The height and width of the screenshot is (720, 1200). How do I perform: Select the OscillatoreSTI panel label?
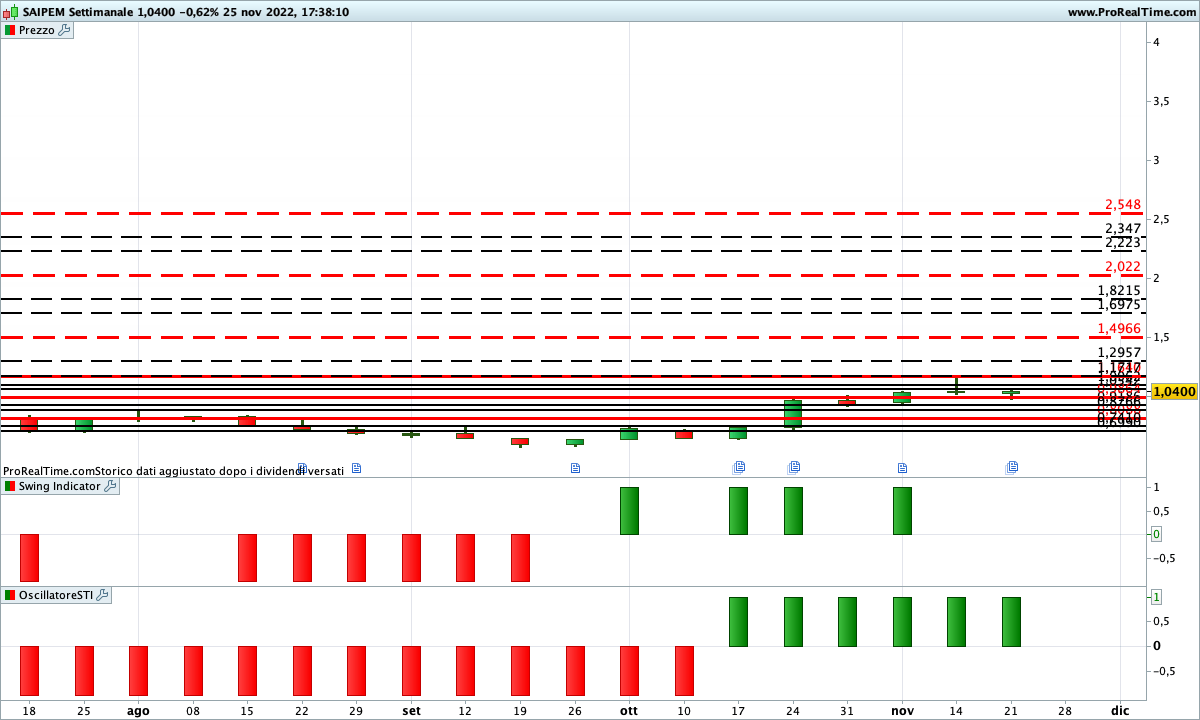pos(55,595)
